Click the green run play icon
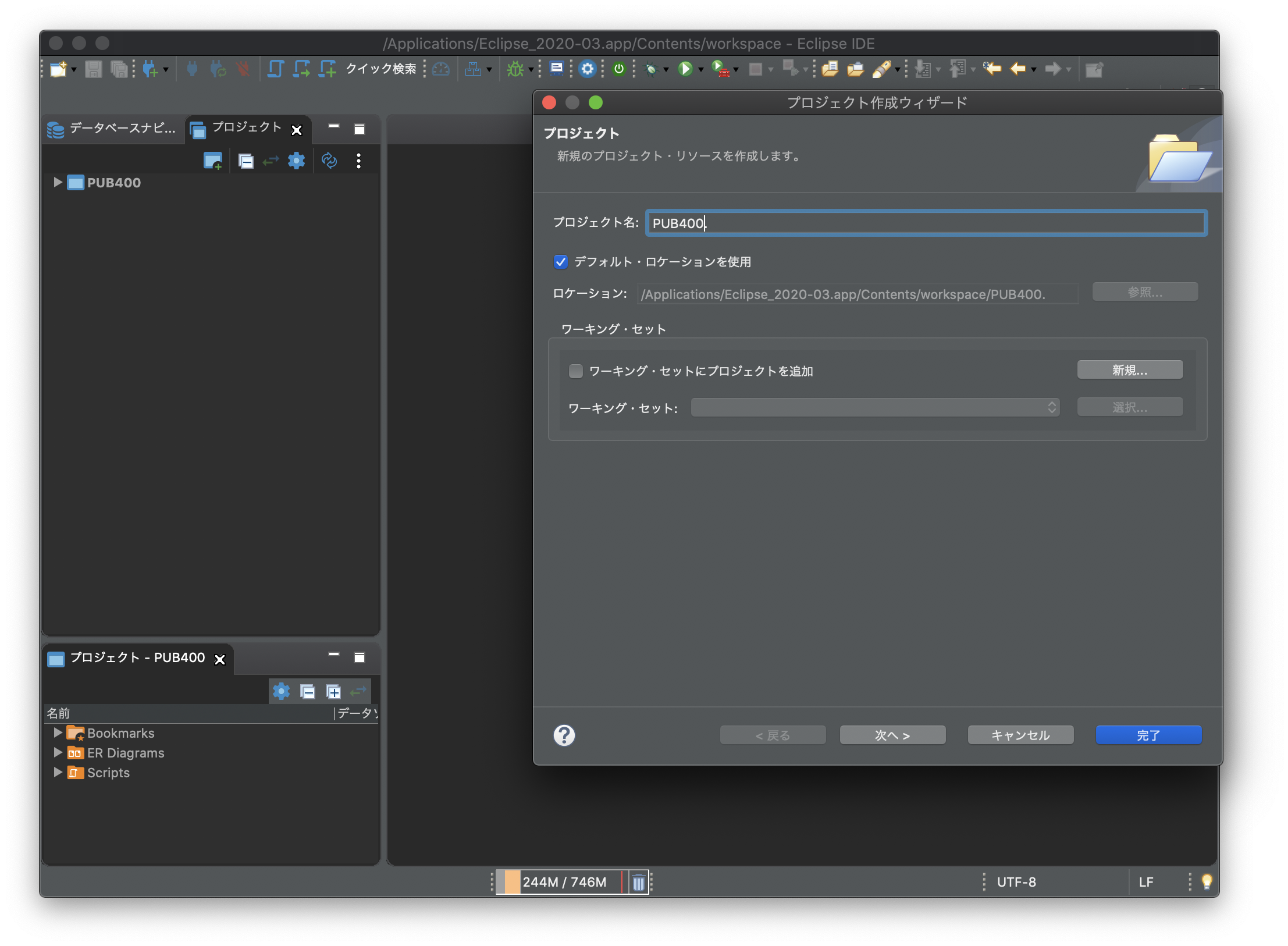 (685, 69)
